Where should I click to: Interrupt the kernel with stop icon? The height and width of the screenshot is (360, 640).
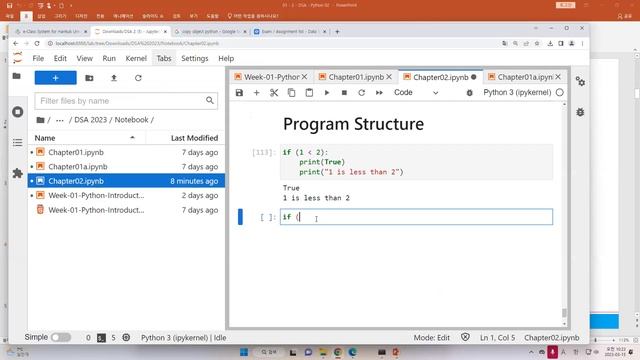[x=344, y=93]
